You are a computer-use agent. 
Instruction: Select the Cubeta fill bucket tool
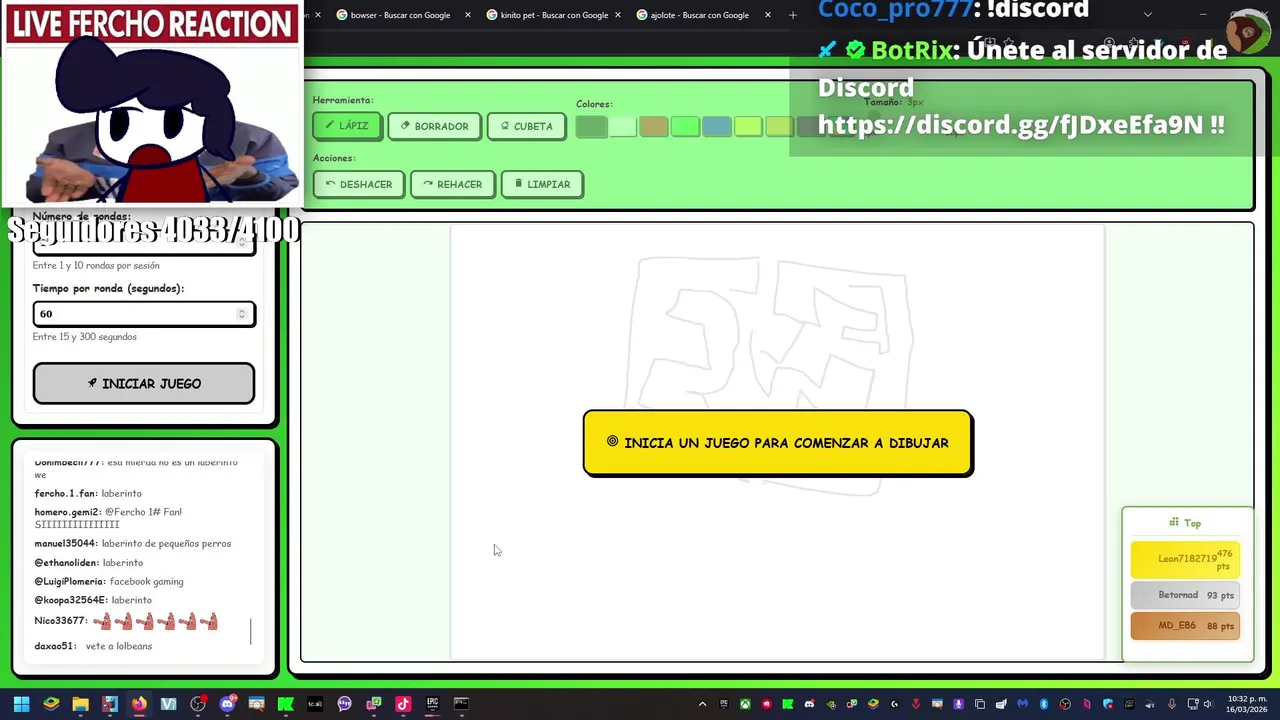click(526, 126)
